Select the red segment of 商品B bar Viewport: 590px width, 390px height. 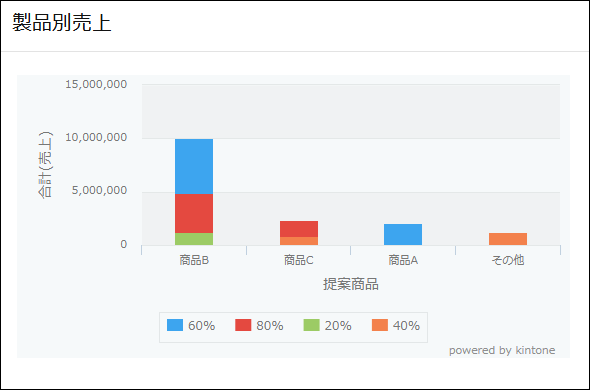pyautogui.click(x=194, y=214)
